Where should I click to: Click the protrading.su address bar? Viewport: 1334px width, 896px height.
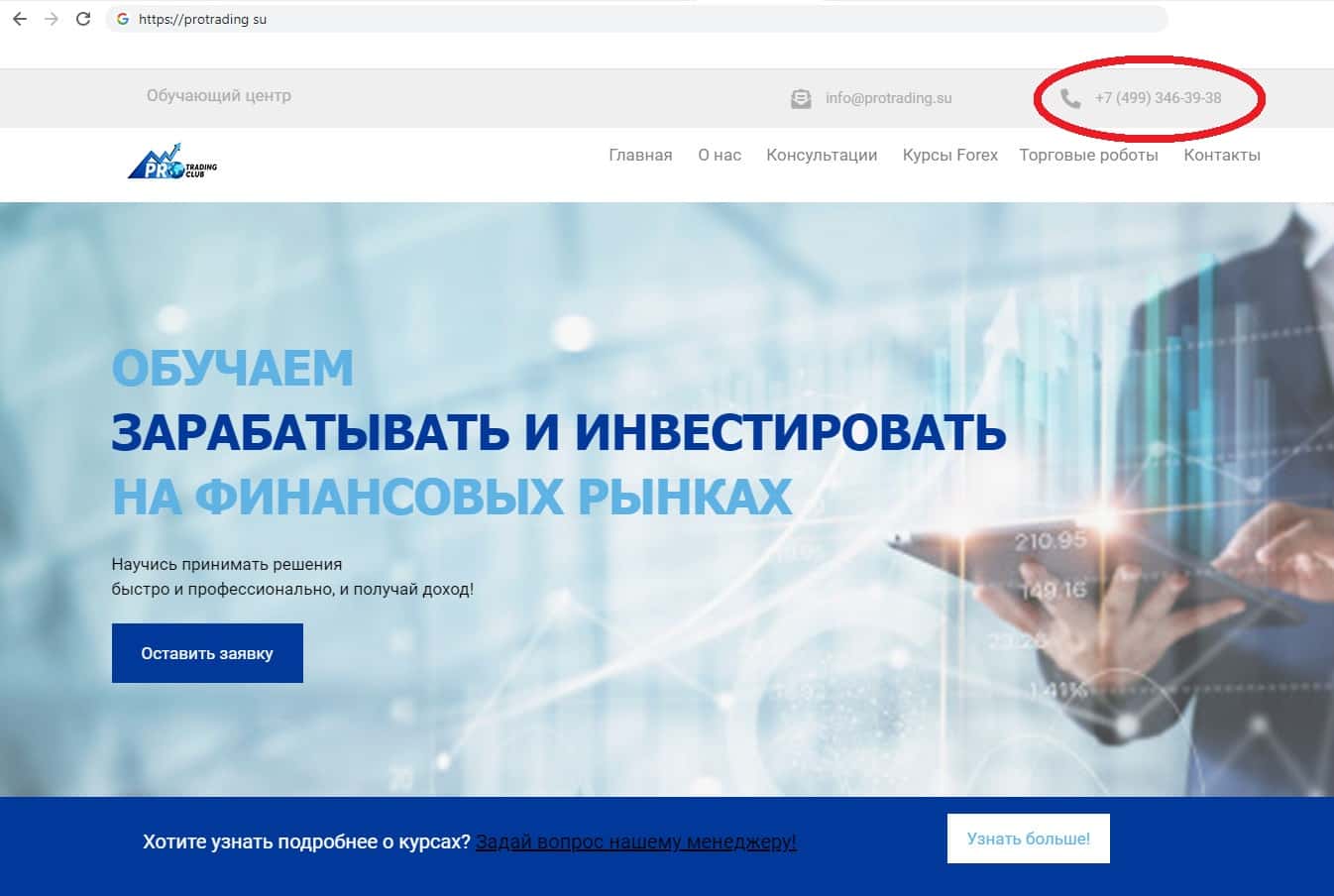636,19
